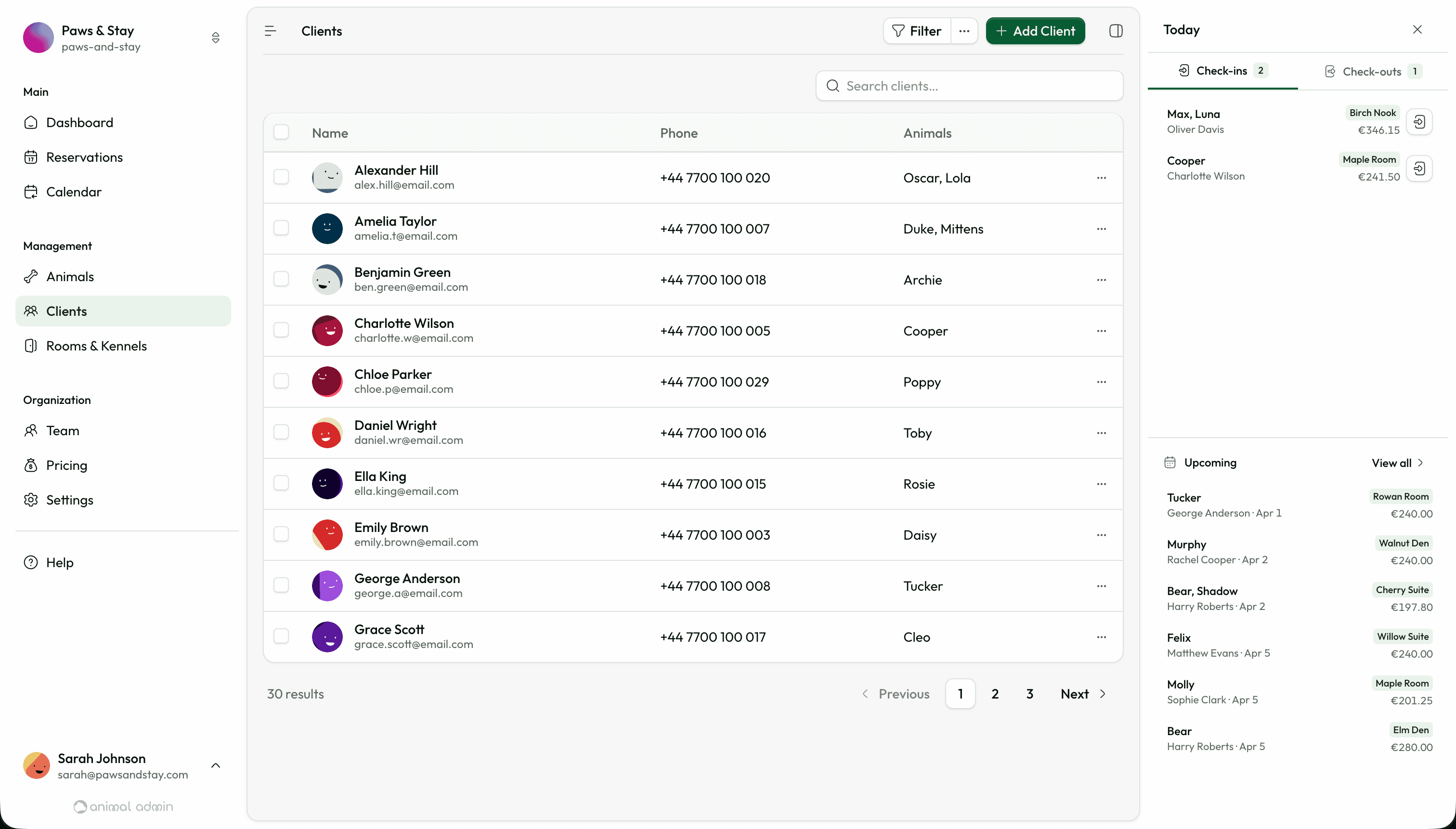This screenshot has height=829, width=1456.
Task: Expand the Paws & Stay workspace switcher
Action: pos(215,38)
